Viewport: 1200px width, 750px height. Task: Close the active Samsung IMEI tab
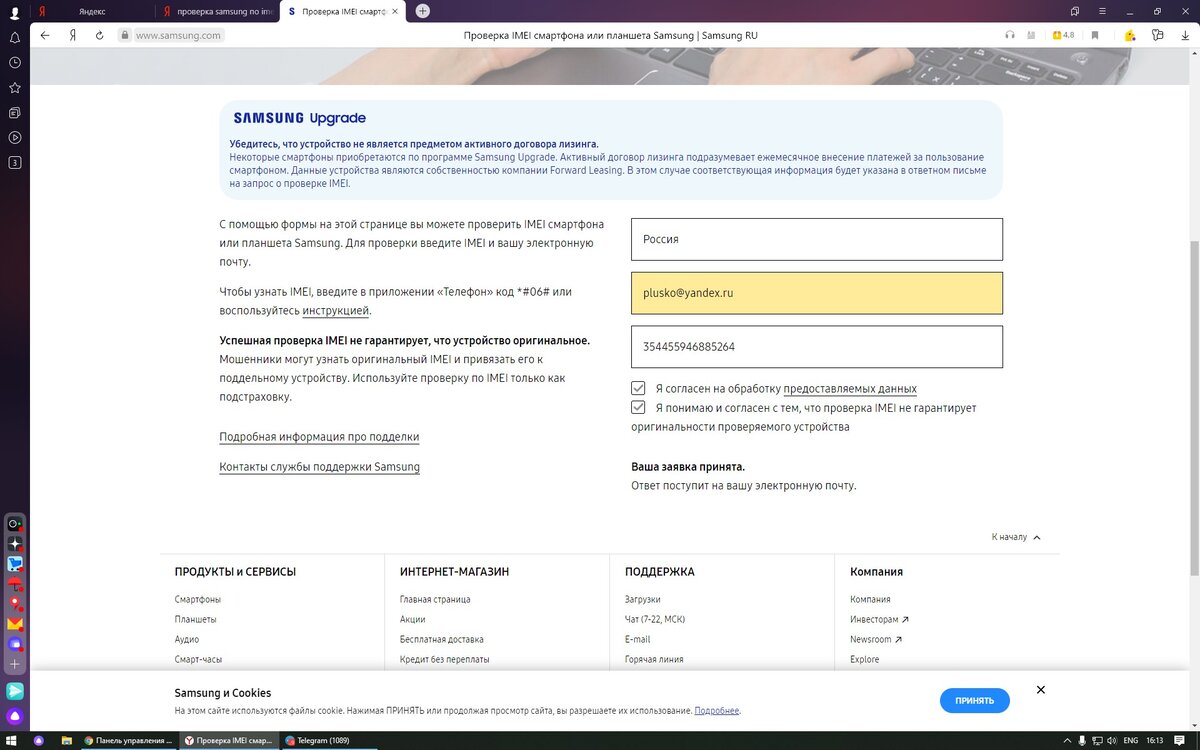[396, 11]
